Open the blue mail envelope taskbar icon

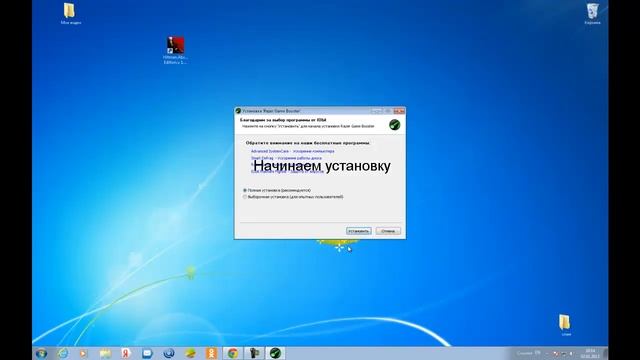(x=147, y=353)
